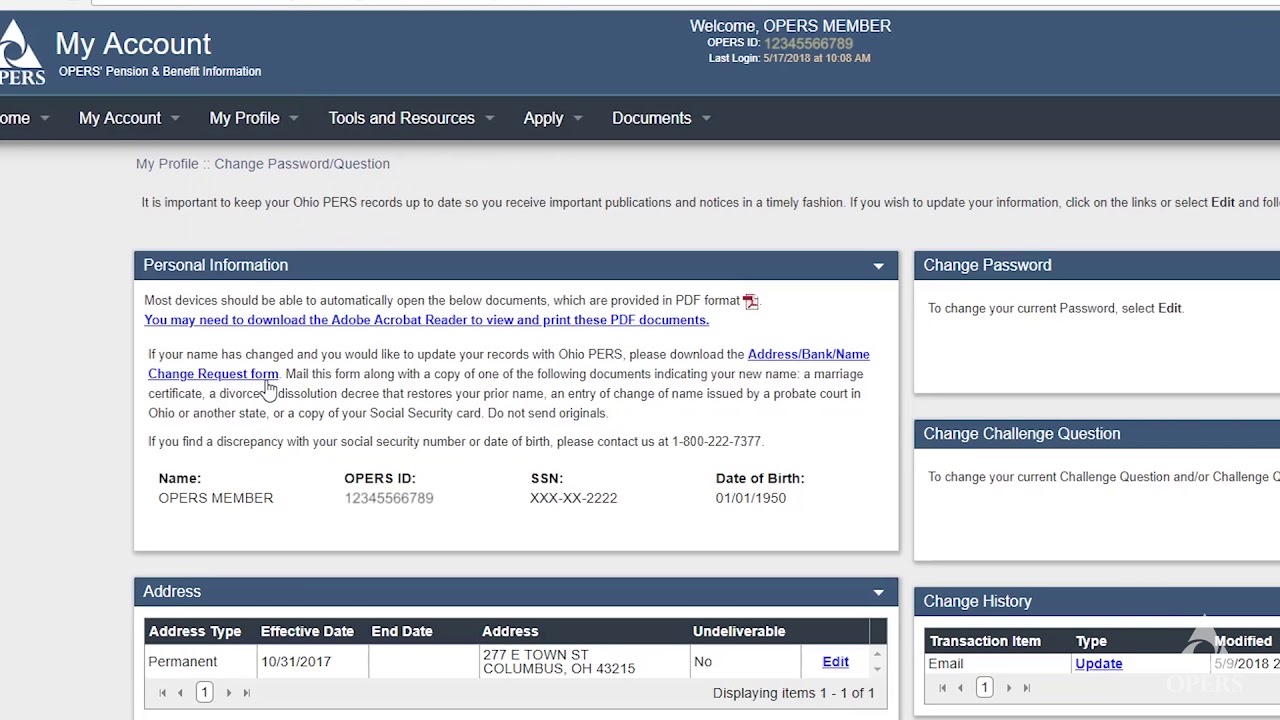Go to next page in Change History pager
Image resolution: width=1280 pixels, height=720 pixels.
[x=1008, y=688]
